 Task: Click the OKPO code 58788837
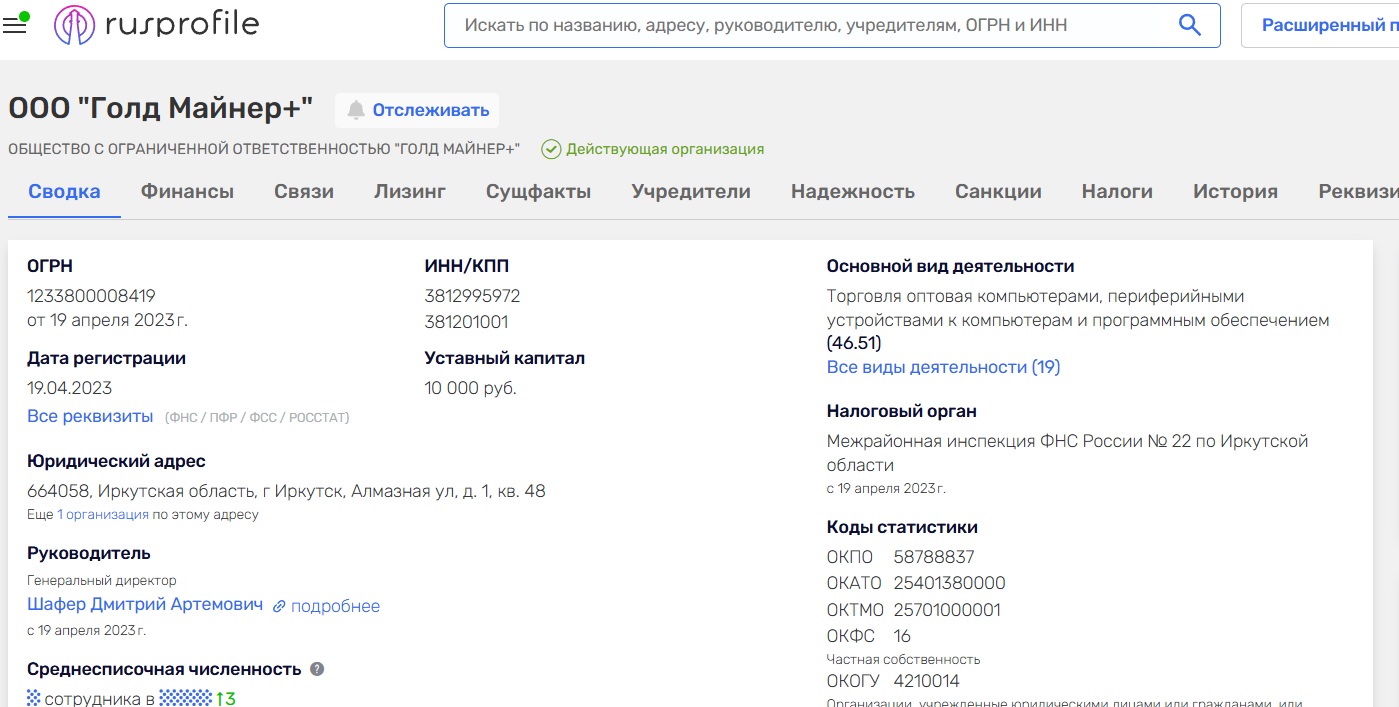click(933, 557)
